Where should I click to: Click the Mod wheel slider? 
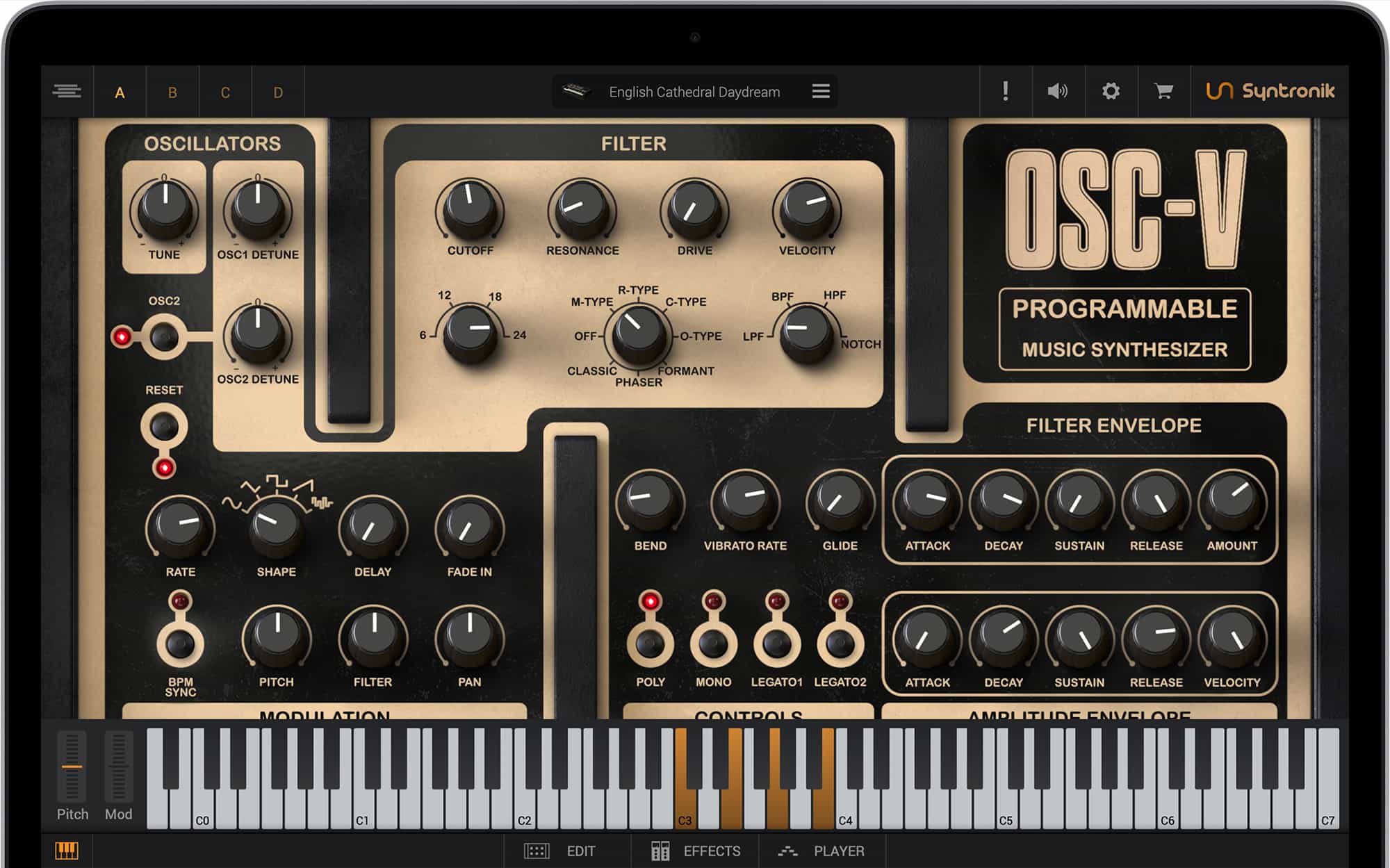(x=118, y=767)
